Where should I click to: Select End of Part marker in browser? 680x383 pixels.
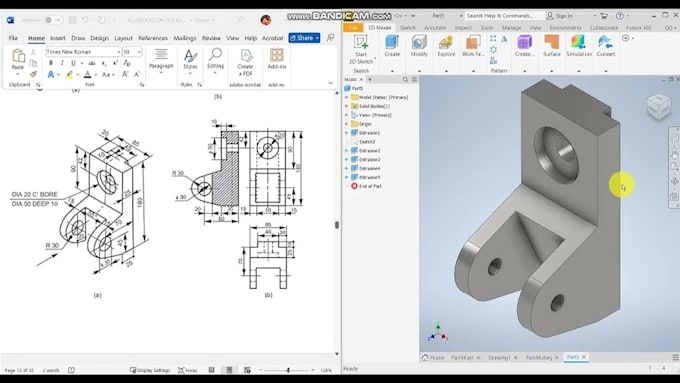pos(366,186)
